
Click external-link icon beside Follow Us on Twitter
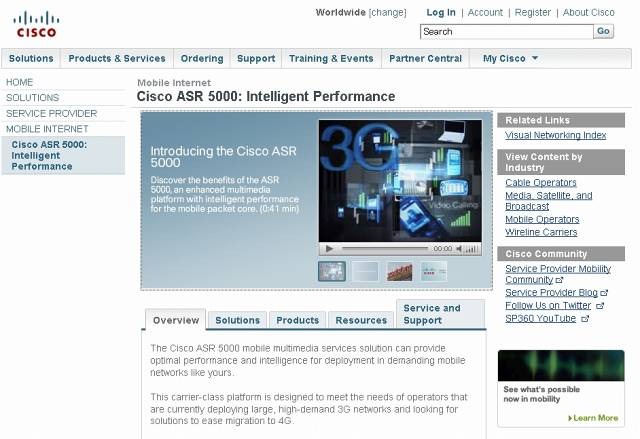(600, 306)
